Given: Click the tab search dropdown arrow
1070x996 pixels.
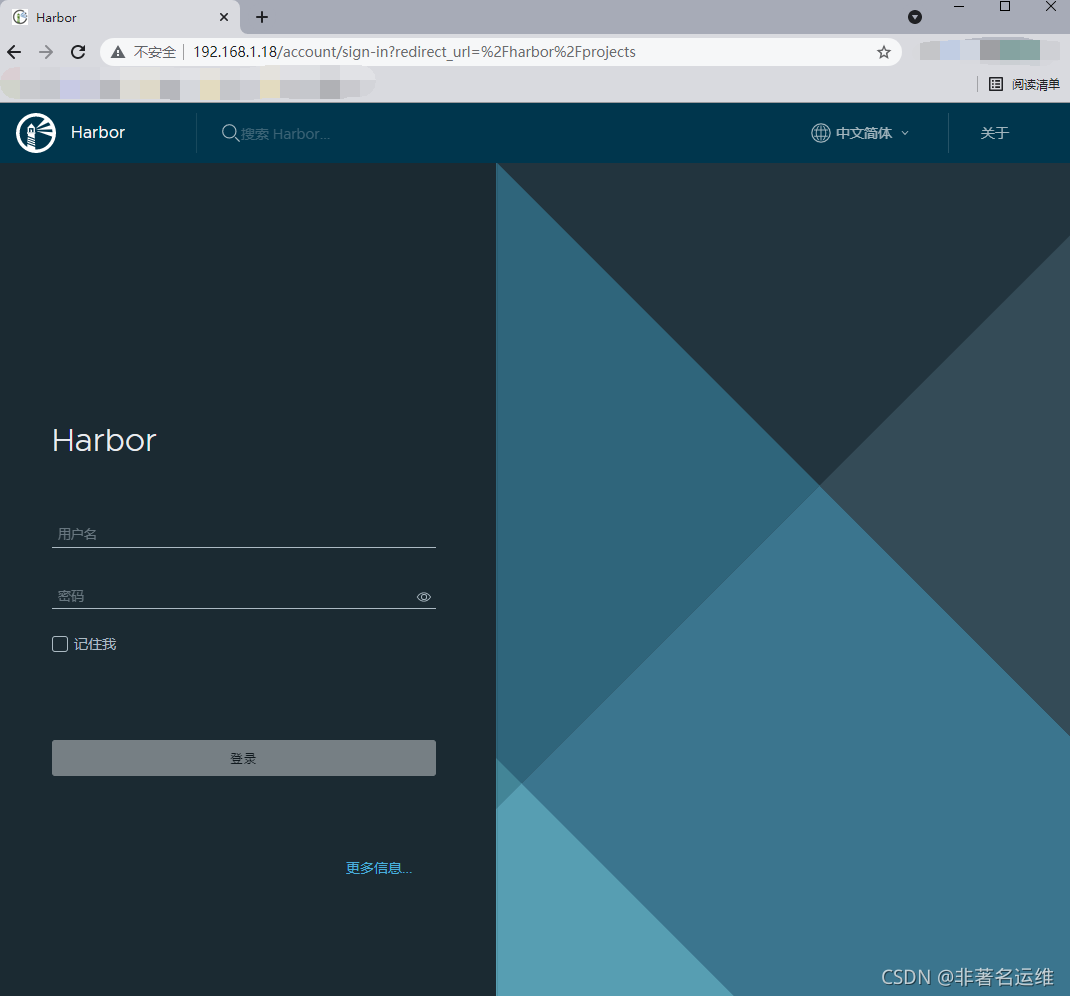Looking at the screenshot, I should point(915,17).
